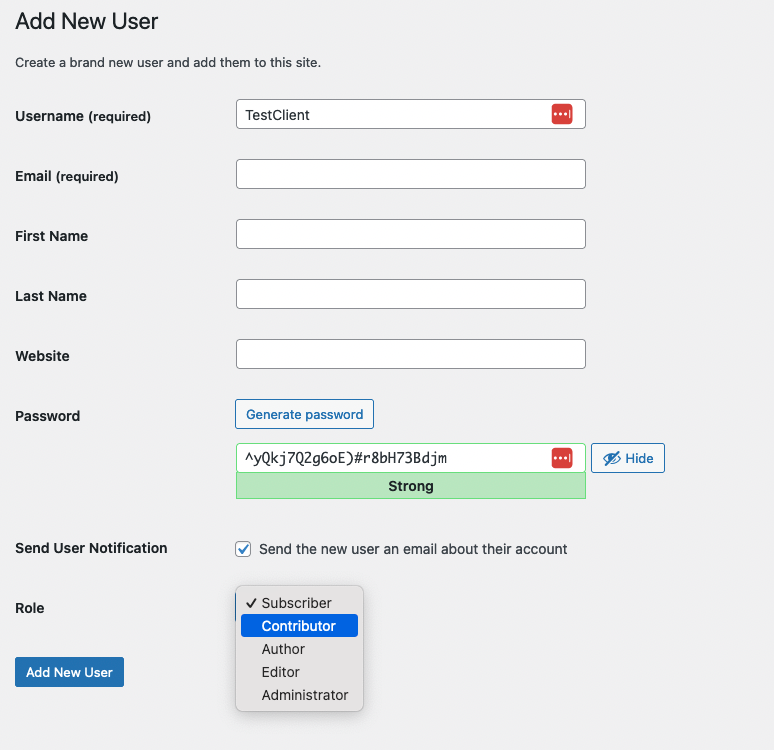Click the First Name label
Screen dimensions: 774x750
click(x=51, y=236)
